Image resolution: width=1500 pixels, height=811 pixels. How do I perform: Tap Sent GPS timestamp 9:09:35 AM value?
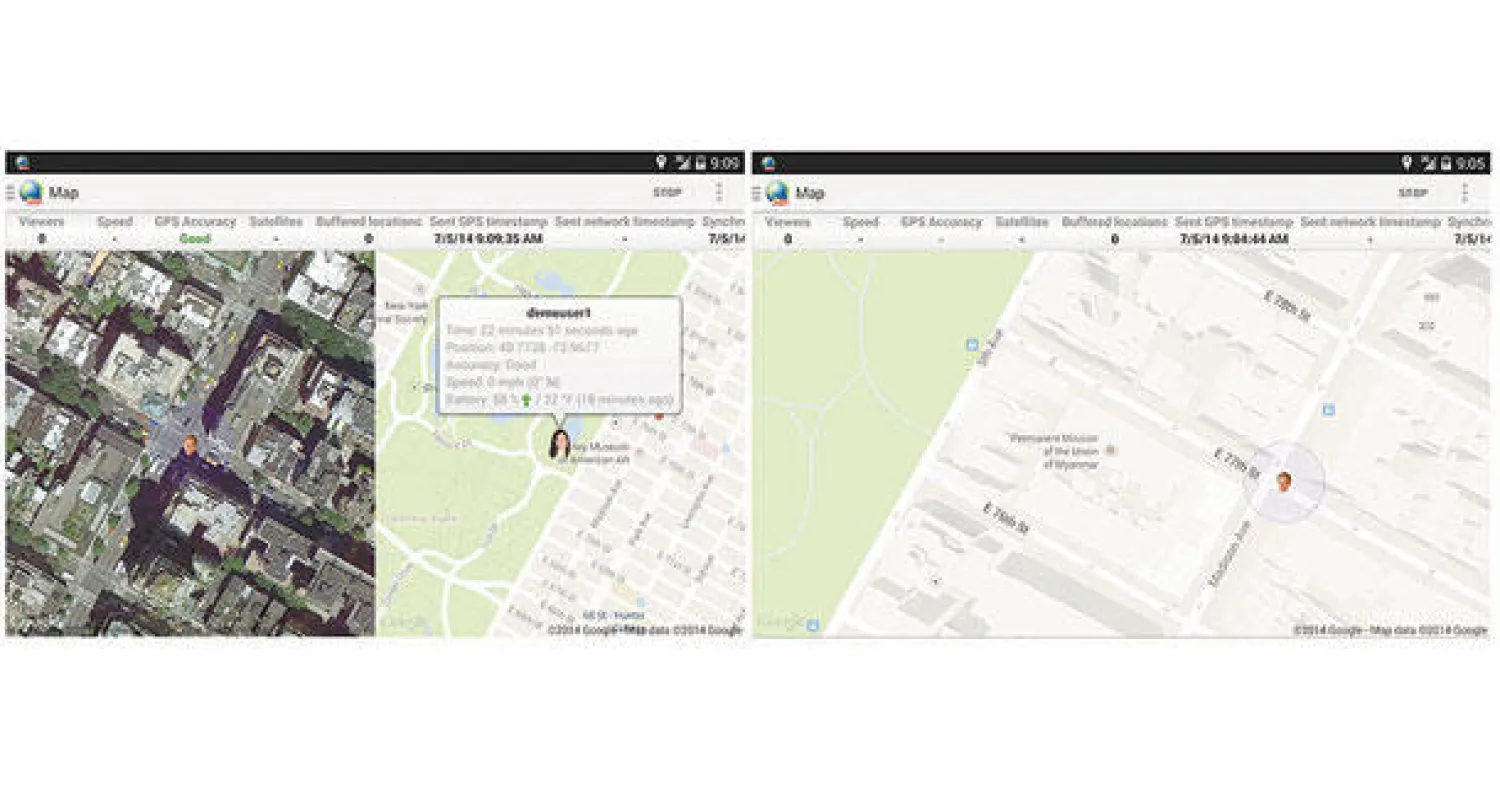click(488, 239)
